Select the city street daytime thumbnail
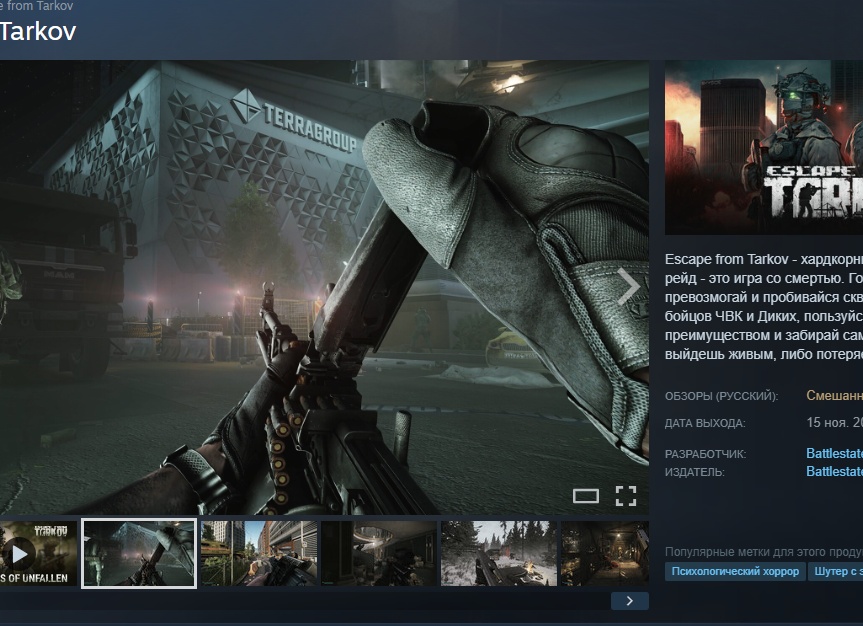Screen dimensions: 863x626 [x=259, y=553]
